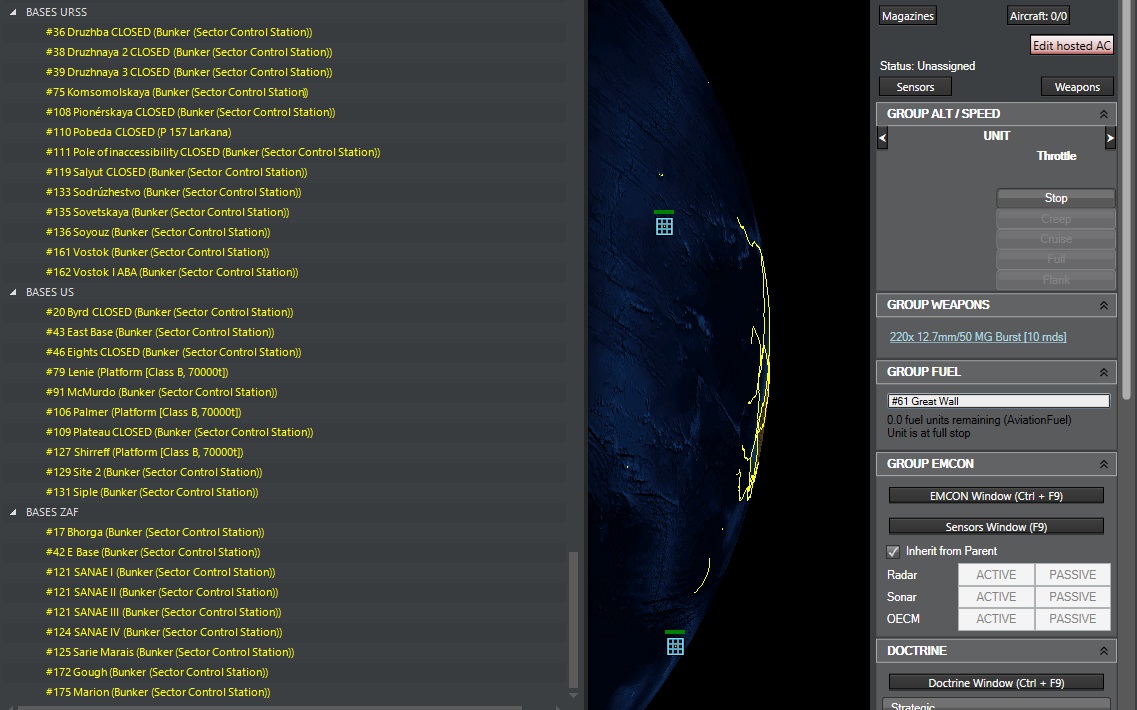This screenshot has height=710, width=1137.
Task: Click the left arrow beside UNIT
Action: pos(882,138)
